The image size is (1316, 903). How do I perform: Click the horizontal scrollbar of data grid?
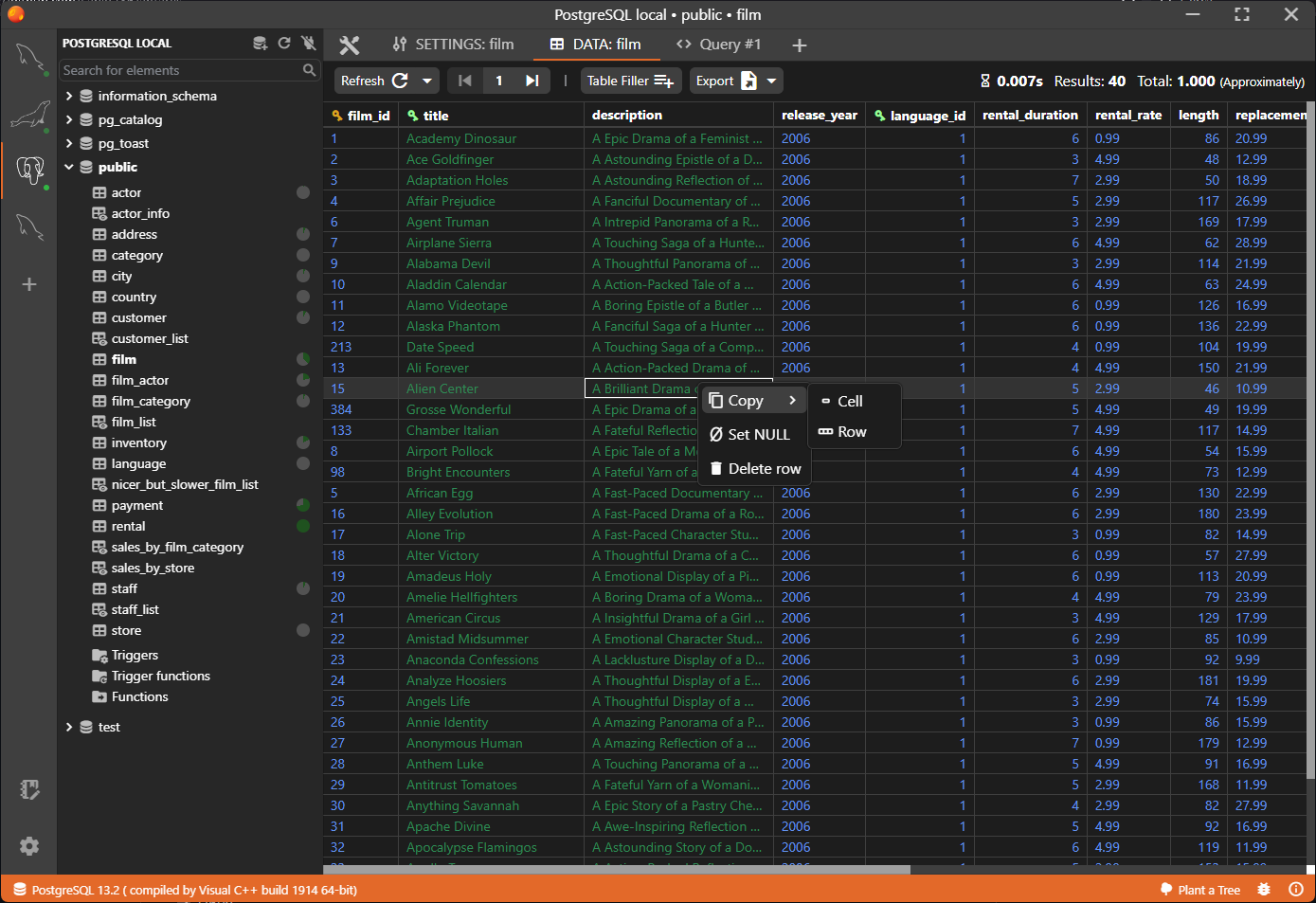617,869
